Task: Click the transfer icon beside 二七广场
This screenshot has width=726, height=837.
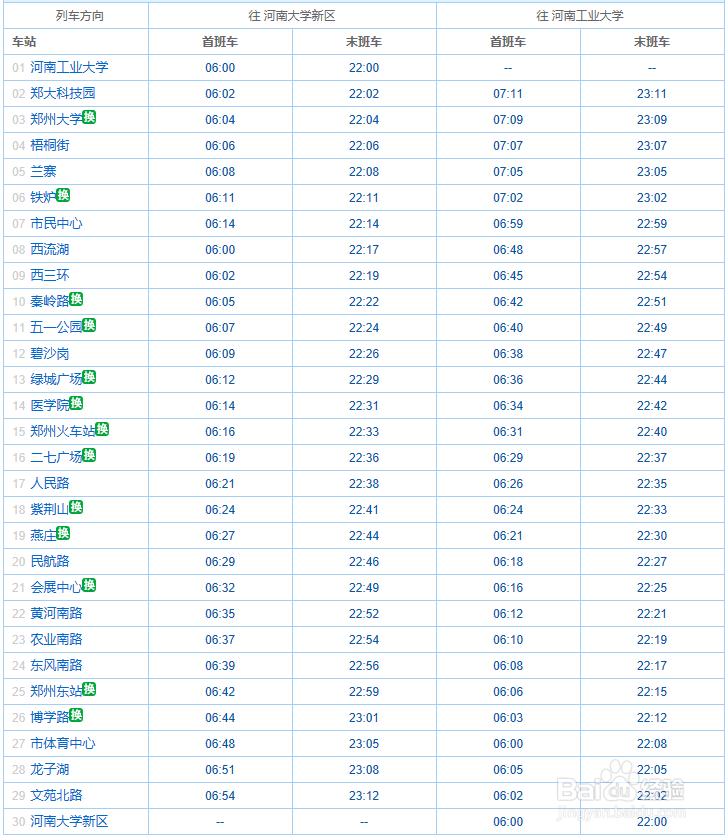Action: pyautogui.click(x=89, y=455)
